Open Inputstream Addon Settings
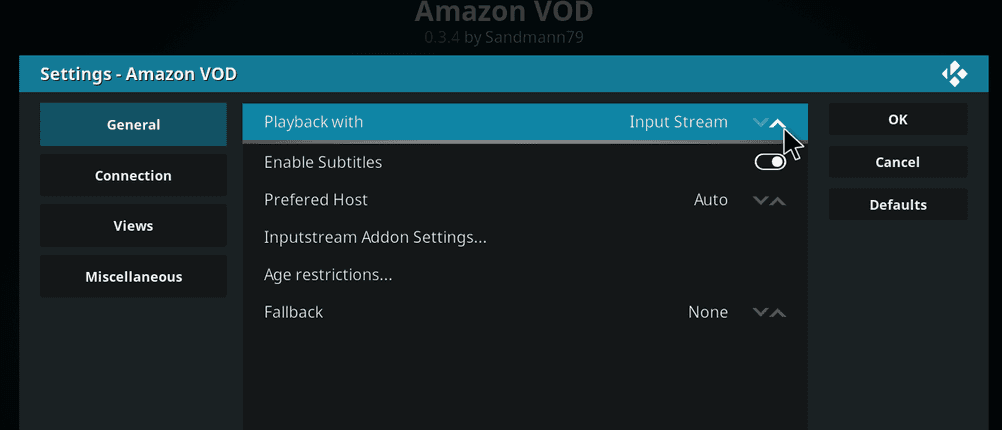This screenshot has height=430, width=1002. [x=375, y=238]
